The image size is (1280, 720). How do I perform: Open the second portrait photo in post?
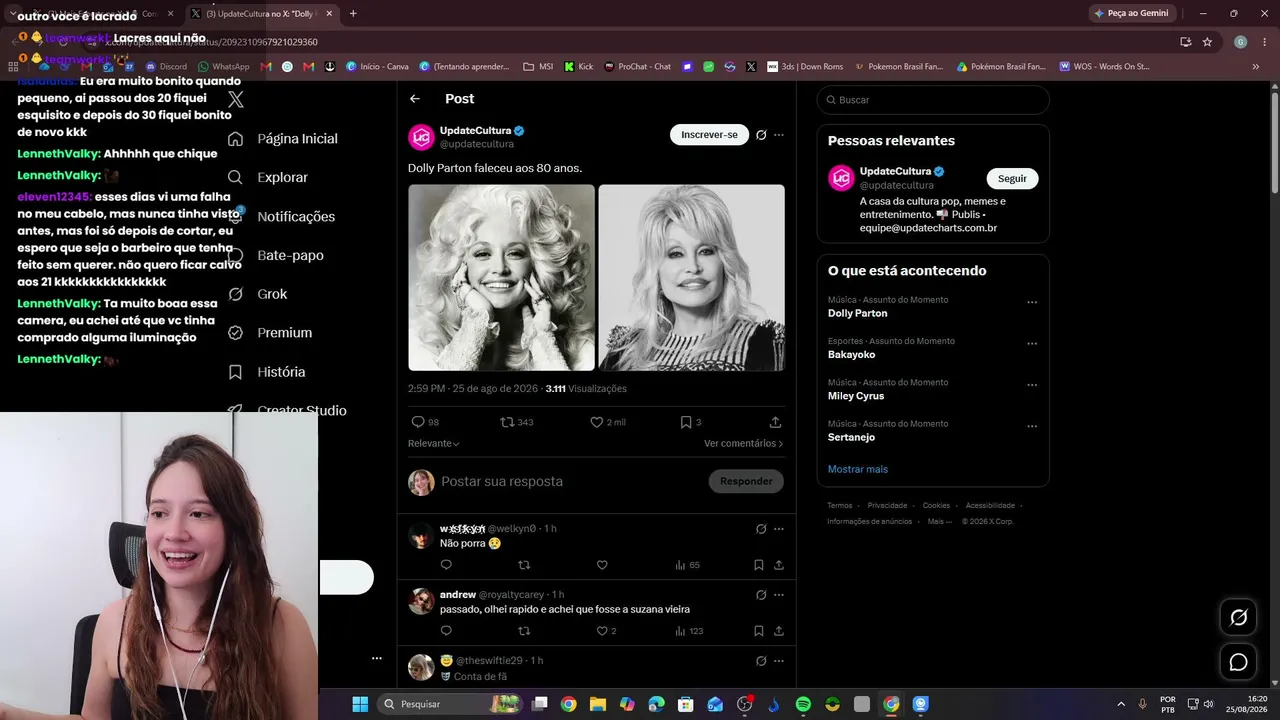point(691,277)
